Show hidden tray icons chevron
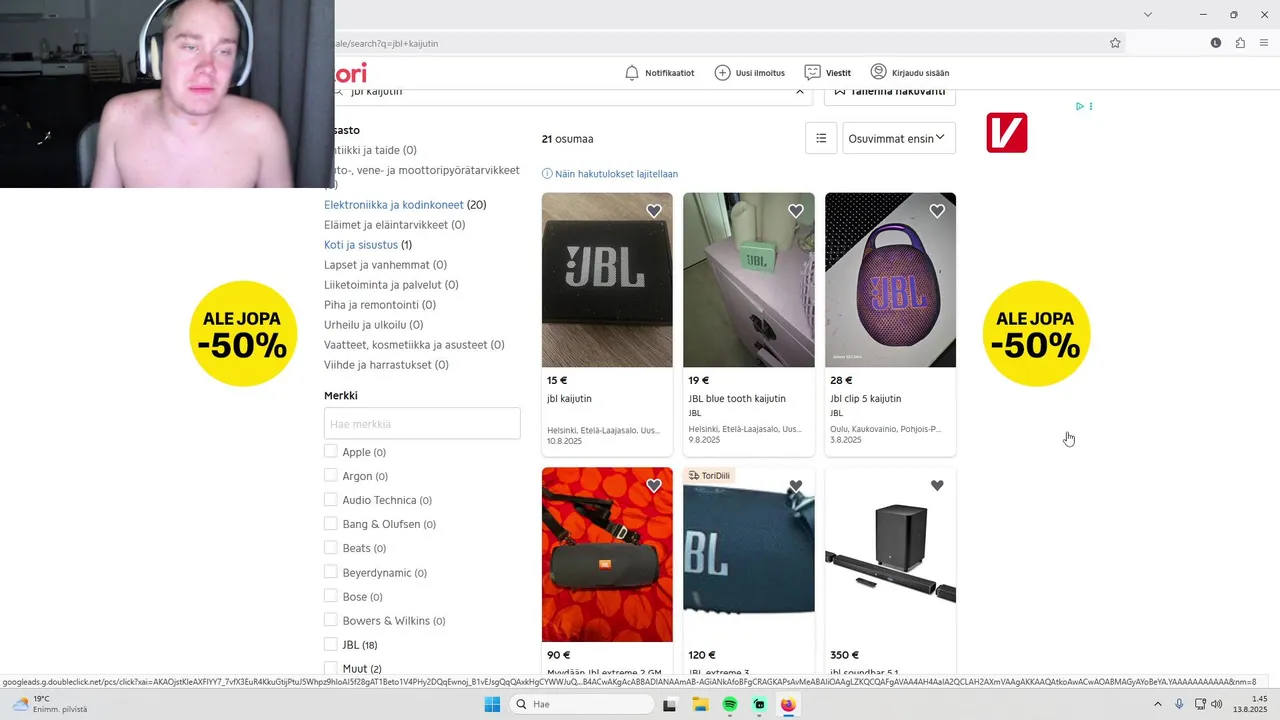This screenshot has width=1280, height=720. 1158,704
